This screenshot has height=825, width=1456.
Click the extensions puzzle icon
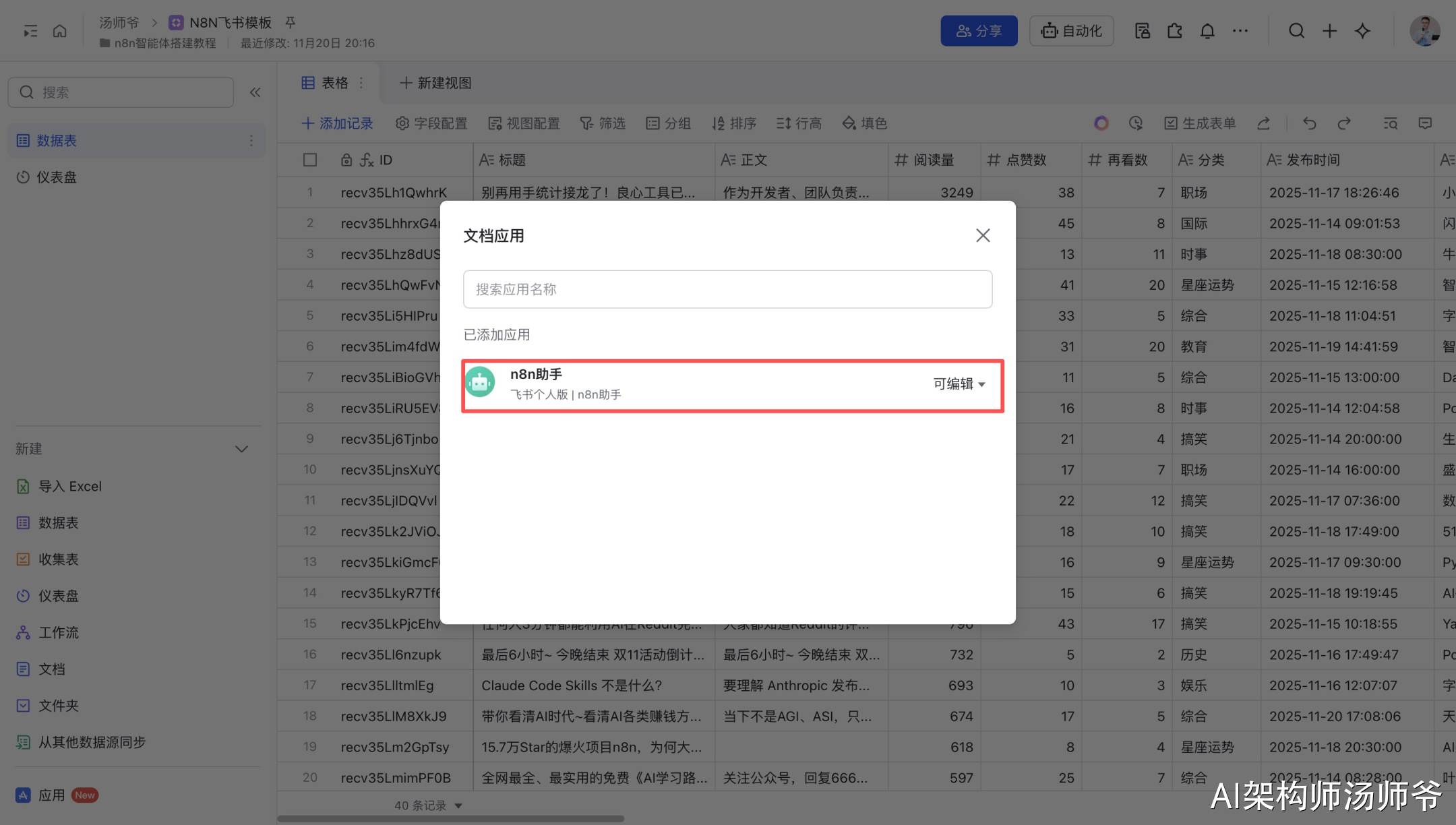(x=1175, y=31)
